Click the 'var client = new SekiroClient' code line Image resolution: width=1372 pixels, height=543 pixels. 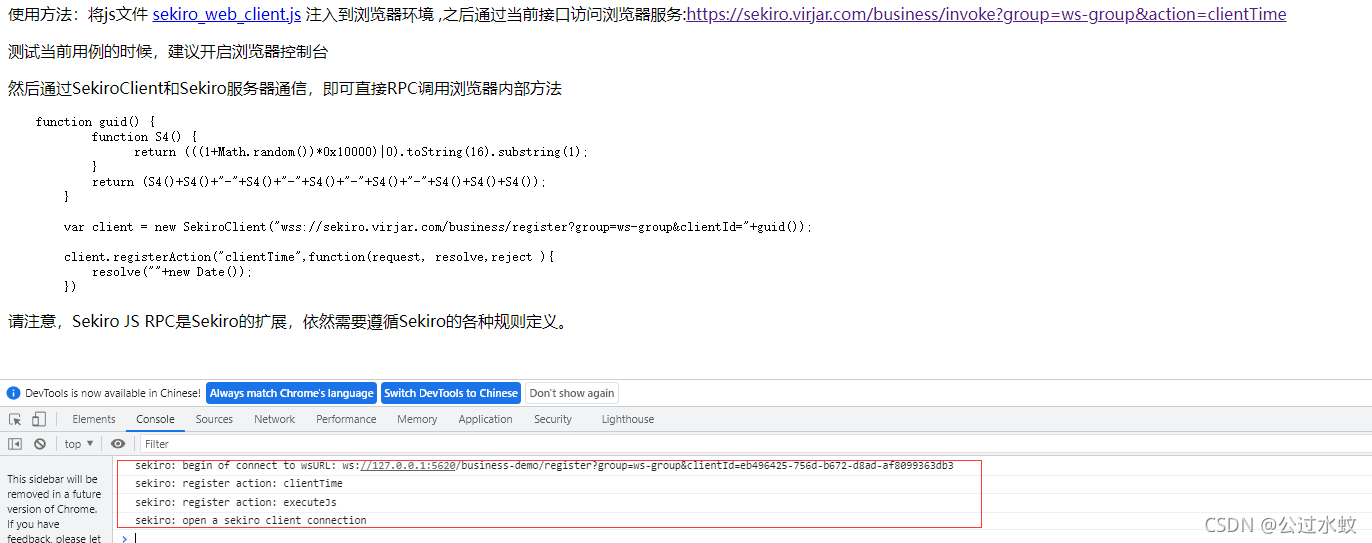(x=438, y=227)
